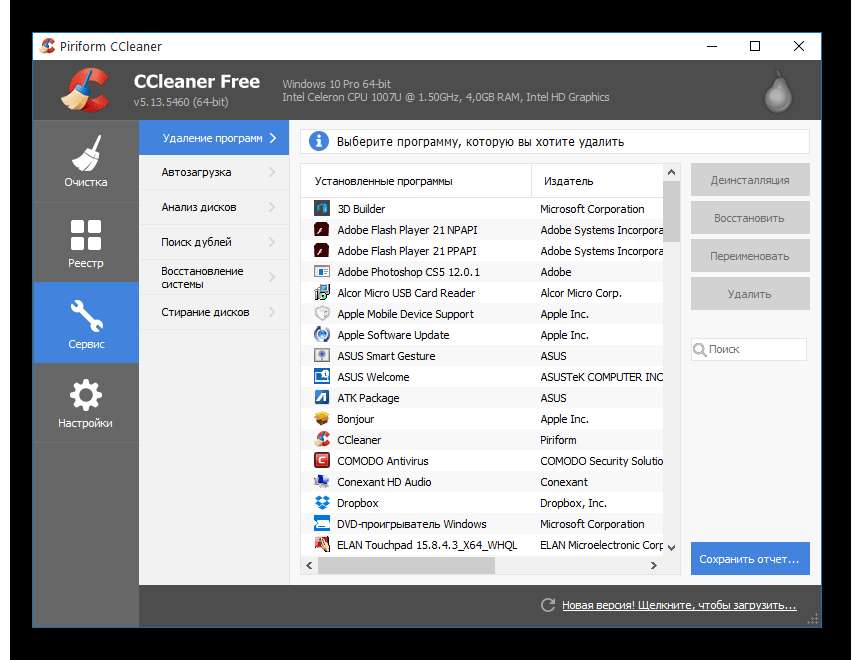Click the vertical scrollbar up arrow

(x=672, y=173)
